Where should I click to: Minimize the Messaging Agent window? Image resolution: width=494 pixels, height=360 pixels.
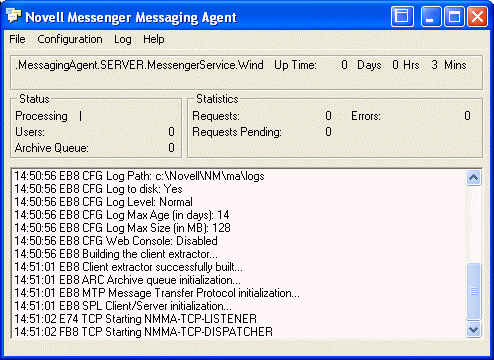click(431, 16)
